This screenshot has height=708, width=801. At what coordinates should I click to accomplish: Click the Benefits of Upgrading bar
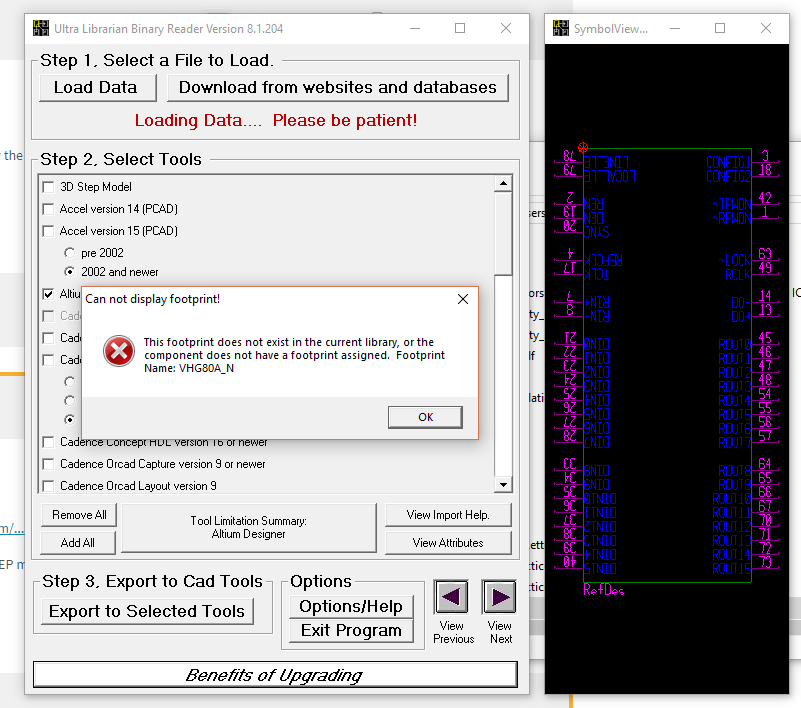pos(275,675)
